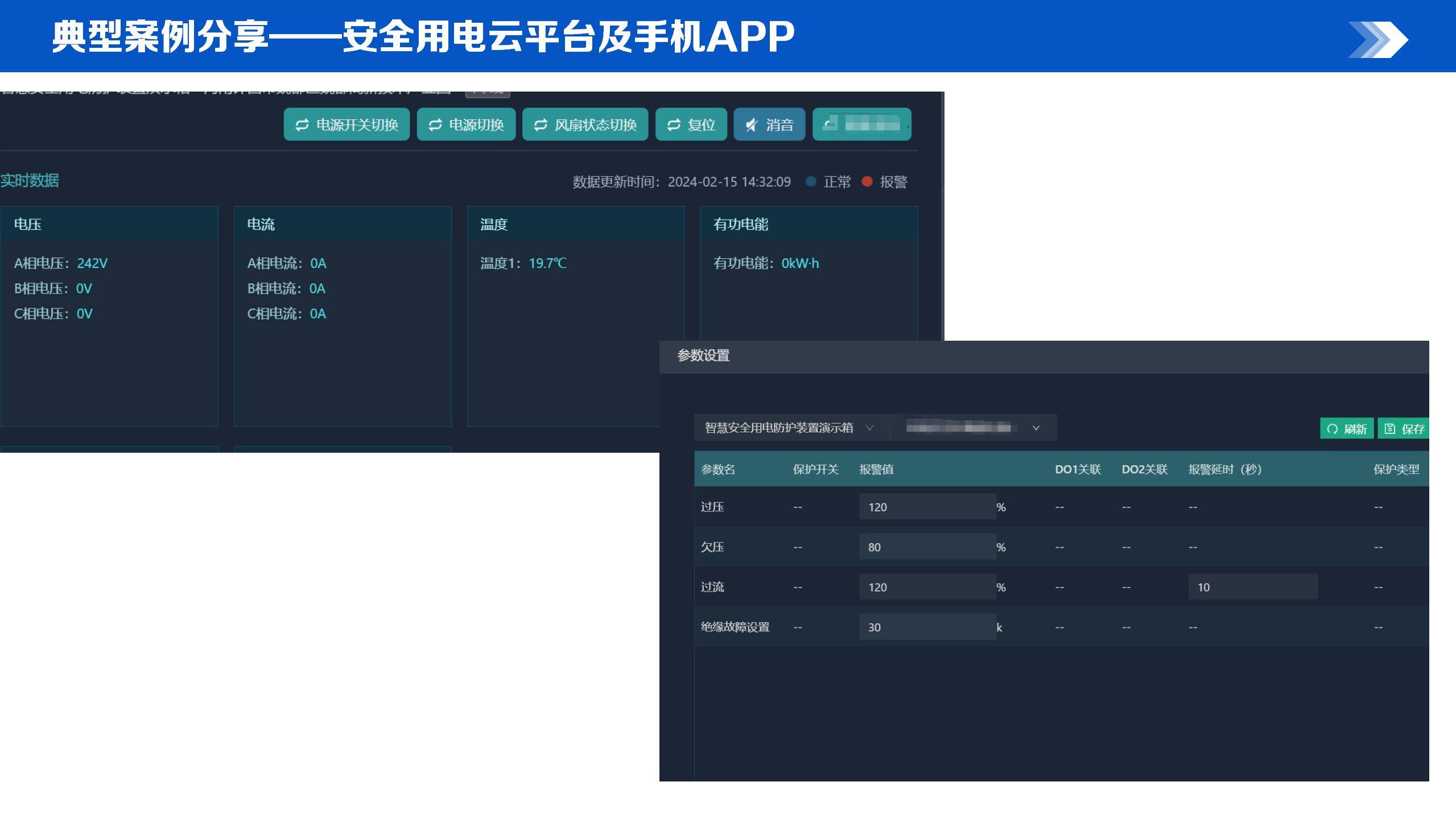The width and height of the screenshot is (1456, 819).
Task: Click the mute speaker icon
Action: click(752, 125)
